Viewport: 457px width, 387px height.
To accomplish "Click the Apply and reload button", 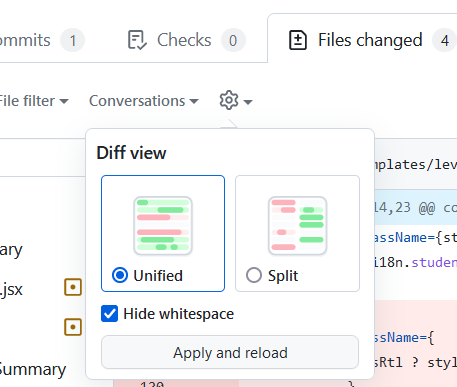I will (230, 352).
